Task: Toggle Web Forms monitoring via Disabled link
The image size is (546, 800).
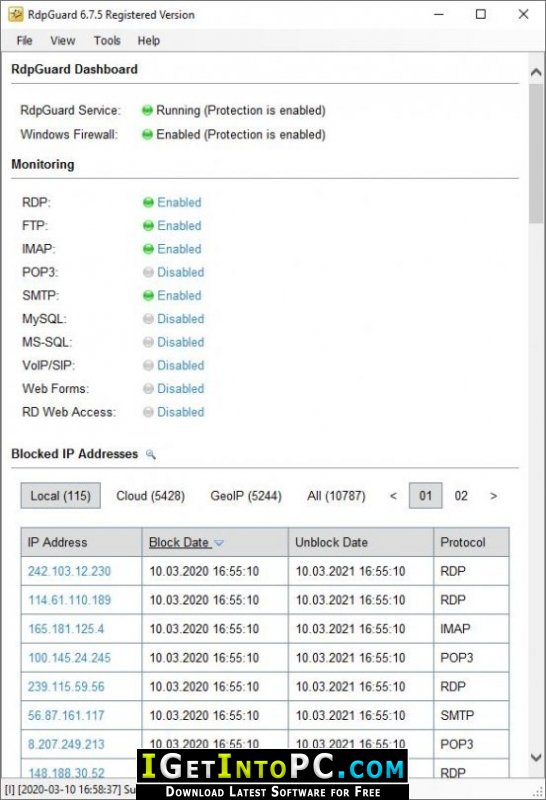Action: tap(181, 388)
